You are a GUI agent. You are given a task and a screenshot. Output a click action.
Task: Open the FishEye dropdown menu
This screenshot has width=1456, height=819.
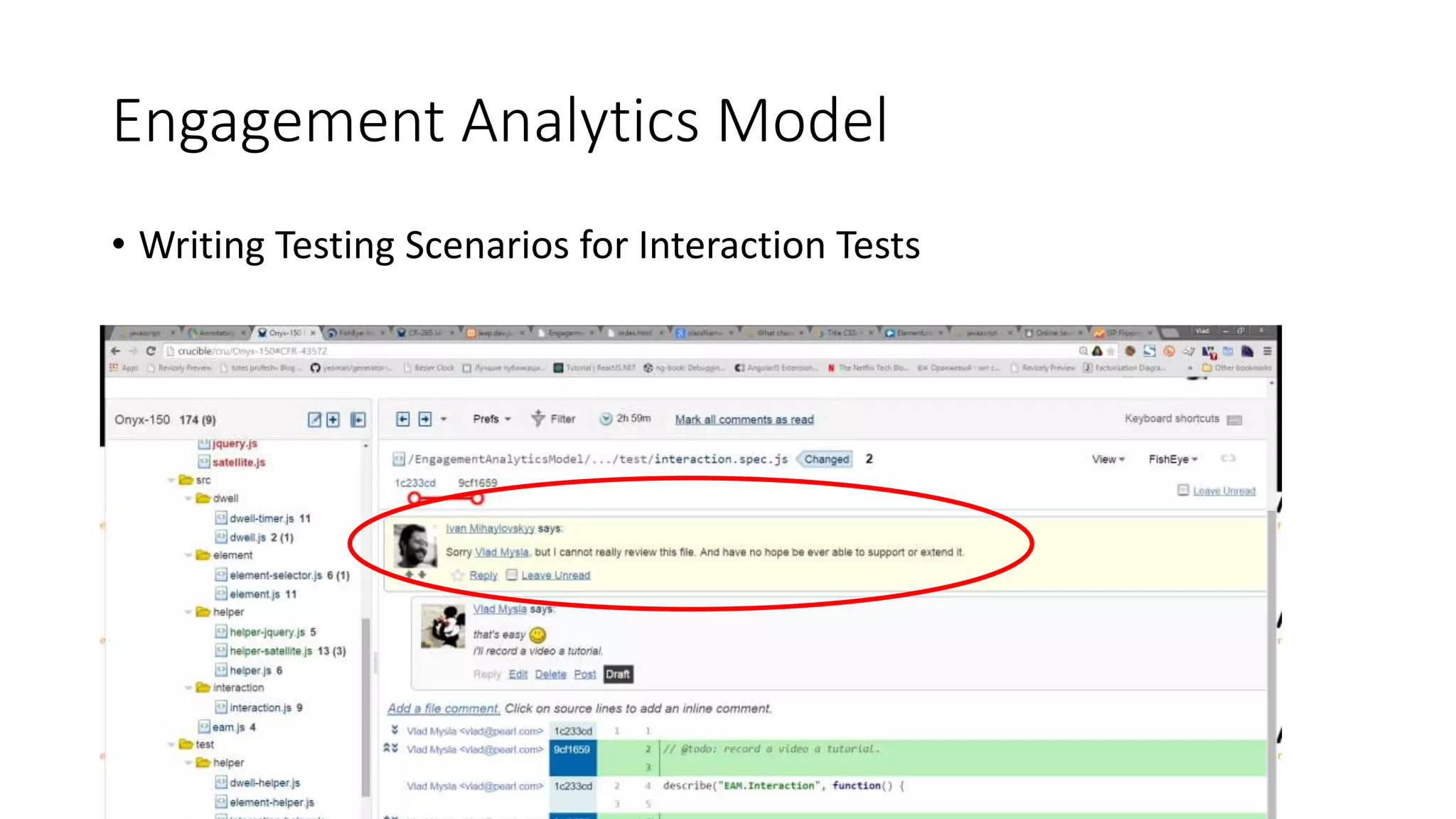[1173, 459]
